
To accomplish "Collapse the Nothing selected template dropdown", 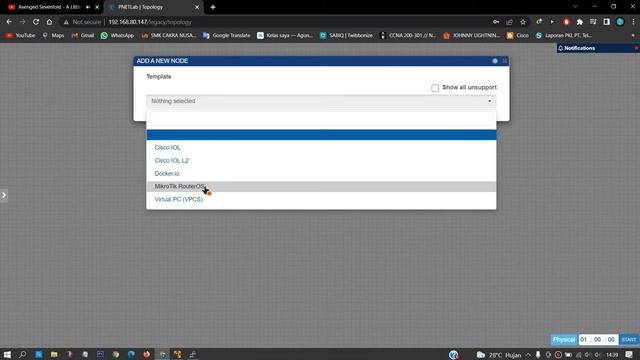I will tap(321, 101).
